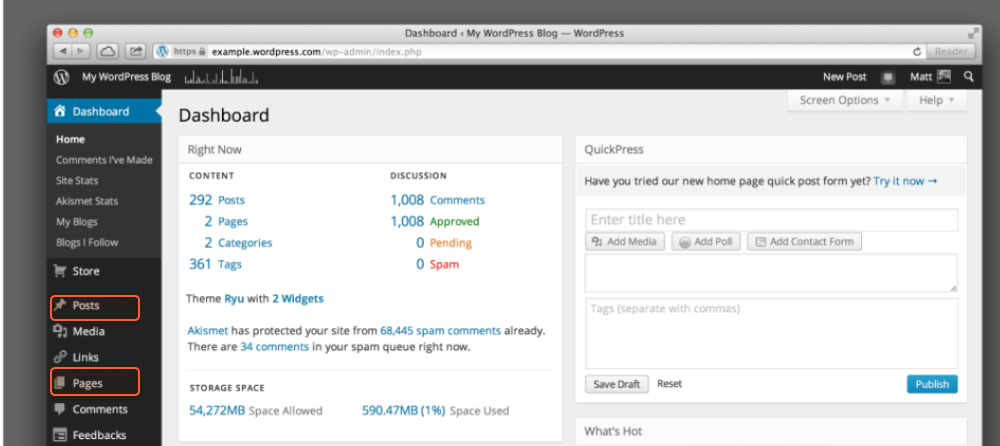Expand the Screen Options dropdown
The image size is (1000, 446).
[x=845, y=100]
